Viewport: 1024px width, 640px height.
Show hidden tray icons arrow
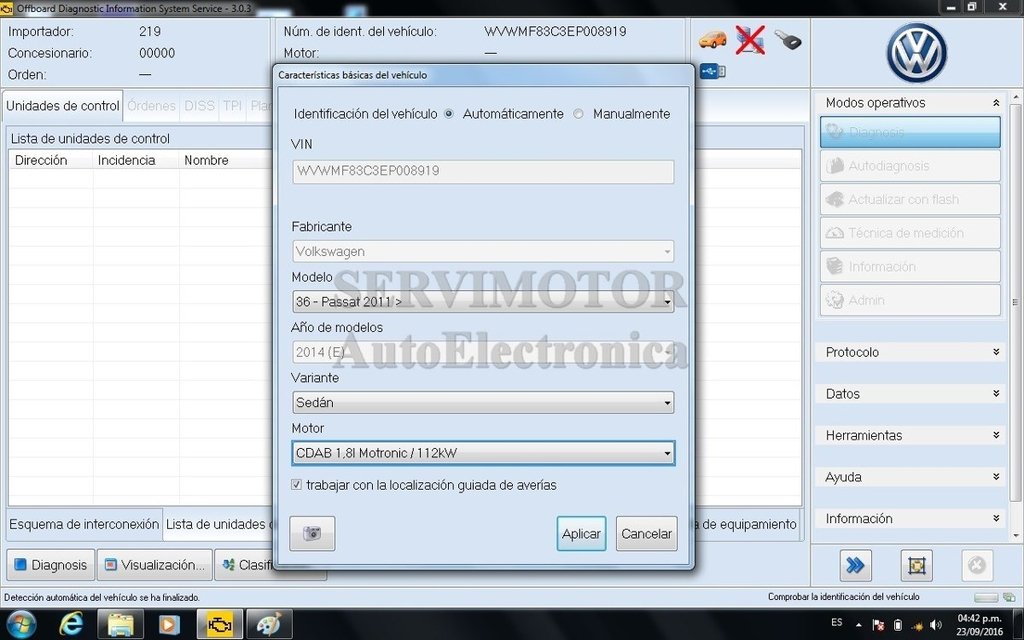(858, 624)
